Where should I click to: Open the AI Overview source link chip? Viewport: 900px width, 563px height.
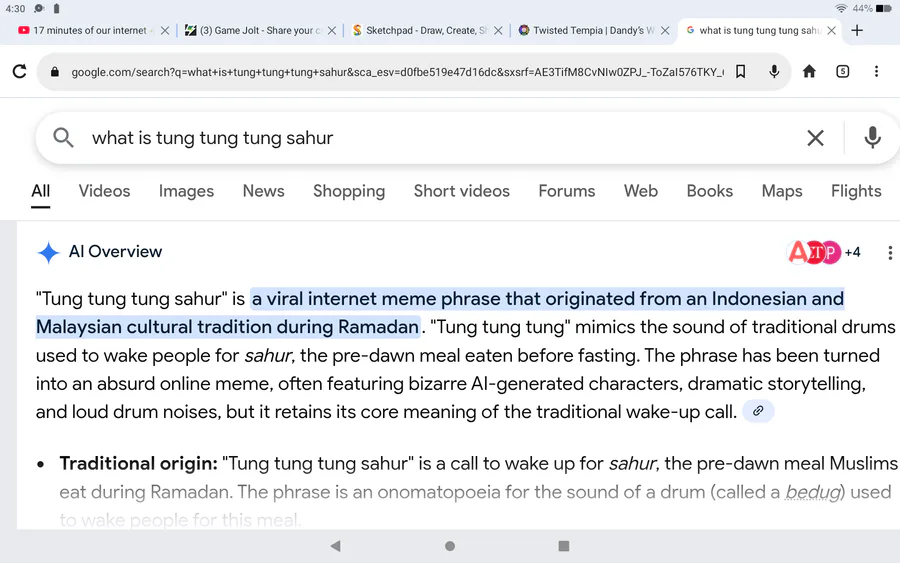(x=758, y=411)
